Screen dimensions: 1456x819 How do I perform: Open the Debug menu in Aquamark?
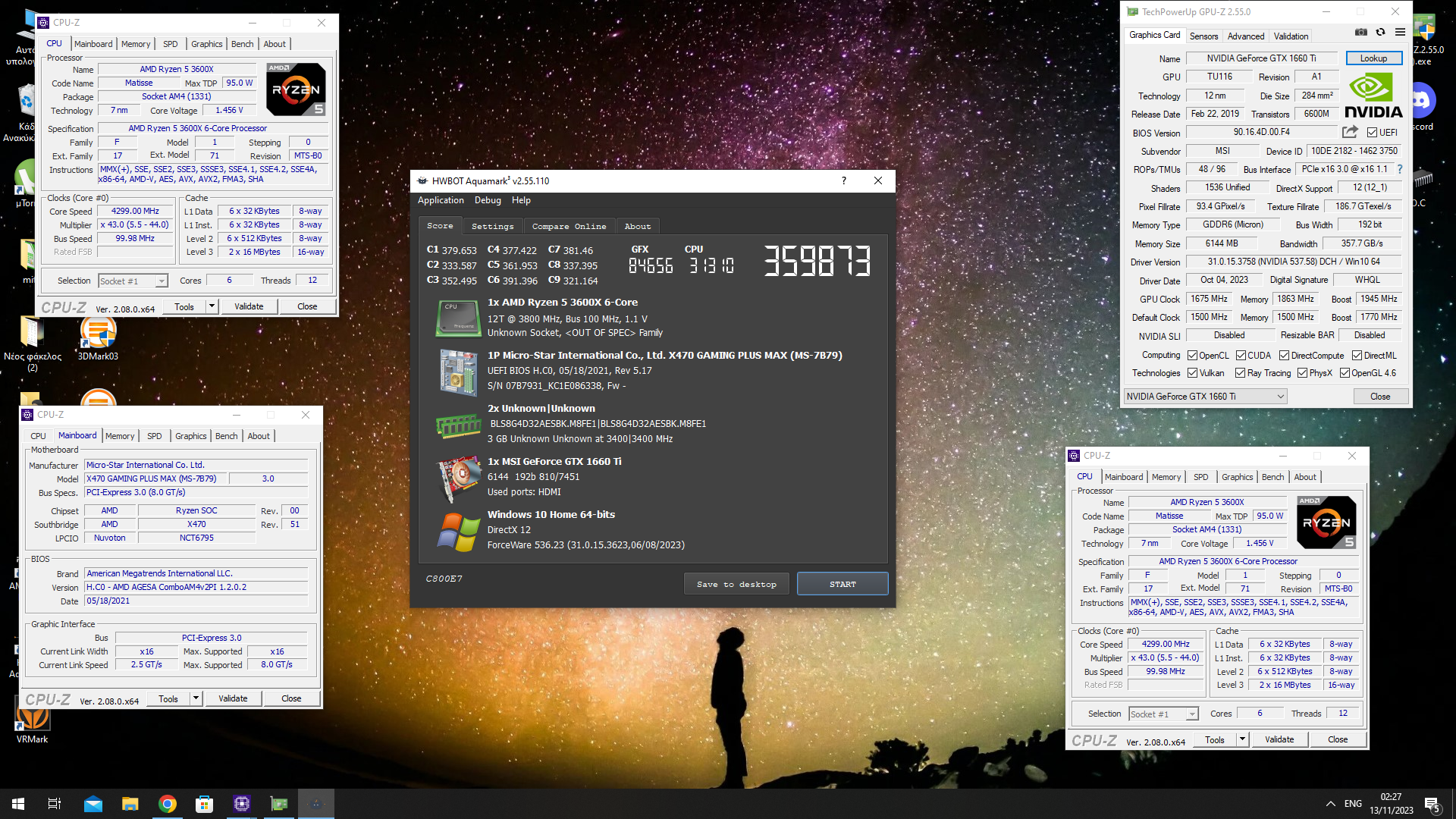(x=488, y=200)
